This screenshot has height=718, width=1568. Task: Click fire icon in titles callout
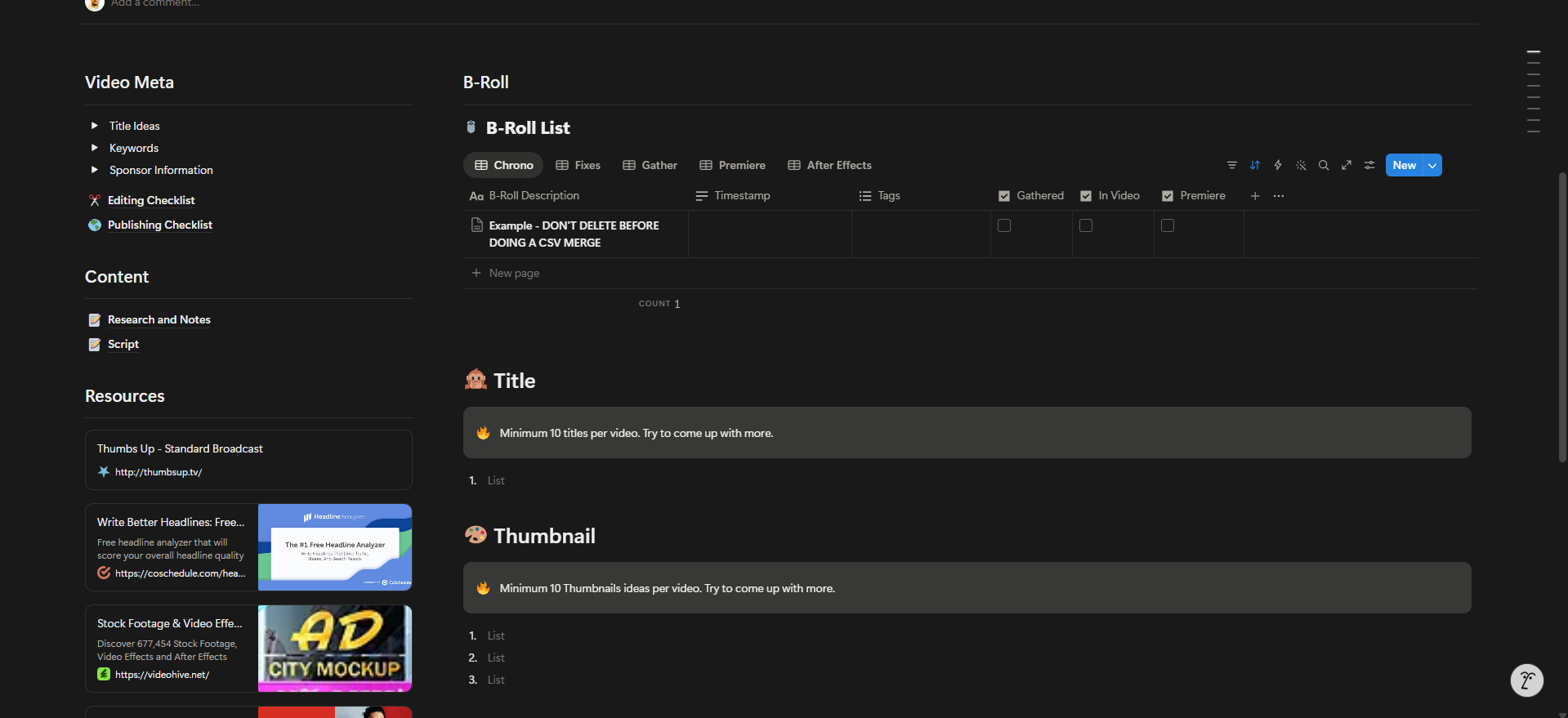click(x=483, y=433)
